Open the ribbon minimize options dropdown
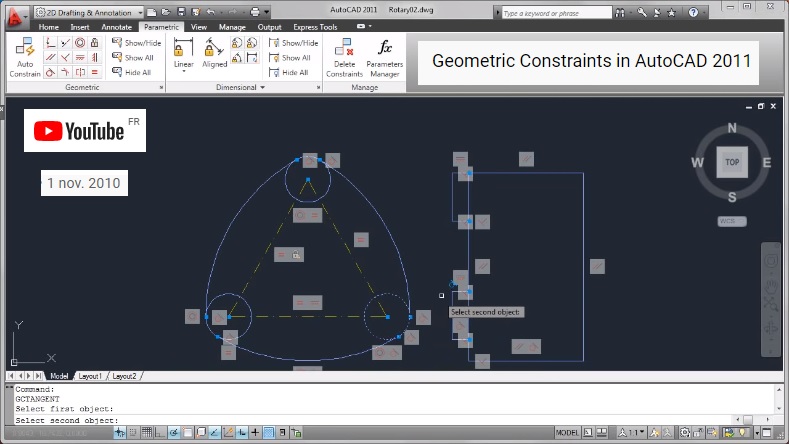This screenshot has width=789, height=444. 370,26
